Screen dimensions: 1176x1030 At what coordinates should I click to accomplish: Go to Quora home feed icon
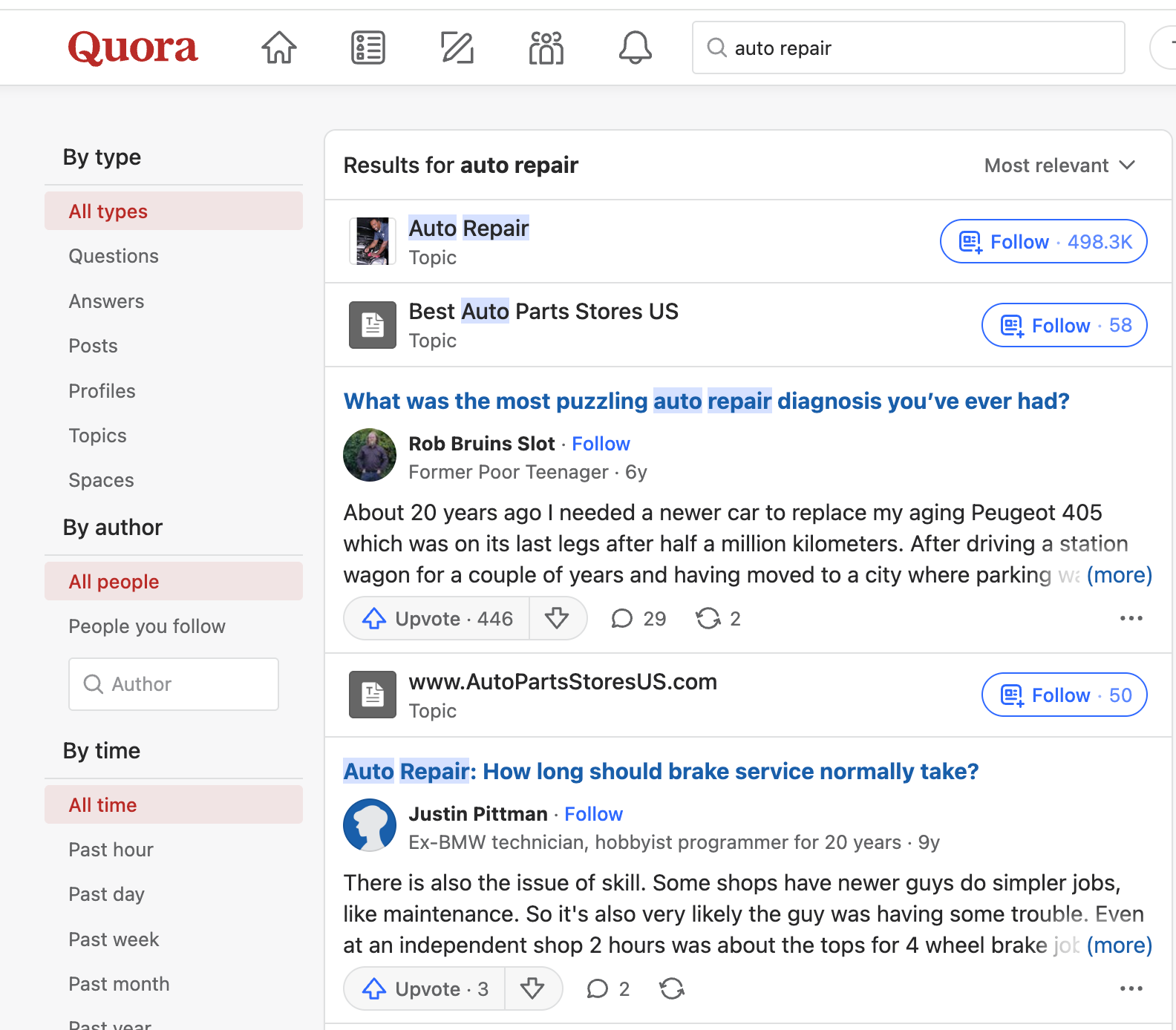[278, 47]
